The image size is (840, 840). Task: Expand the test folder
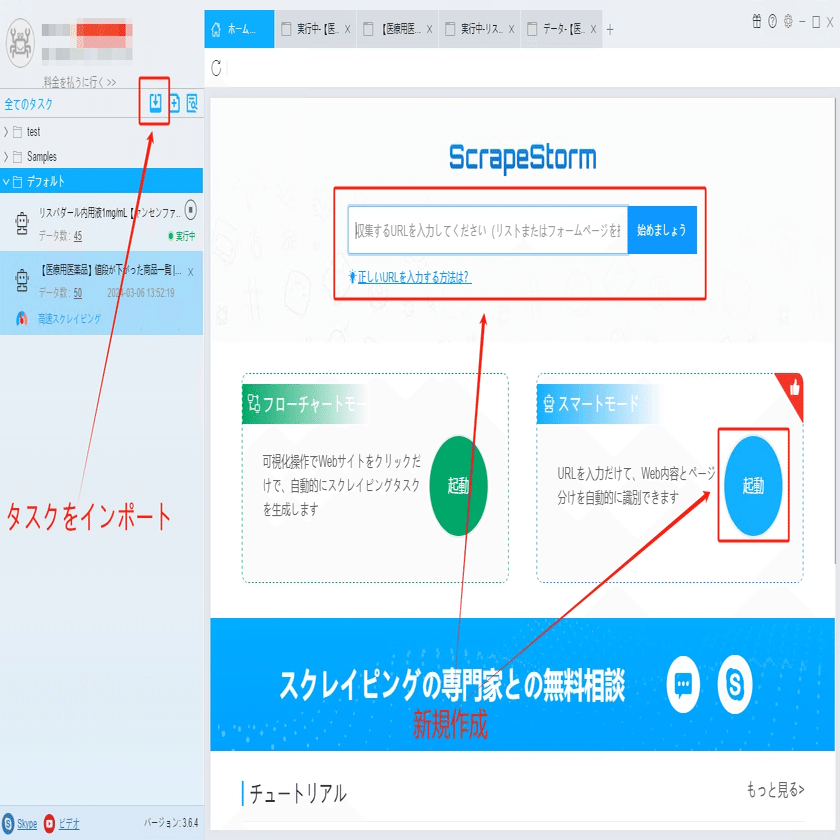(6, 131)
